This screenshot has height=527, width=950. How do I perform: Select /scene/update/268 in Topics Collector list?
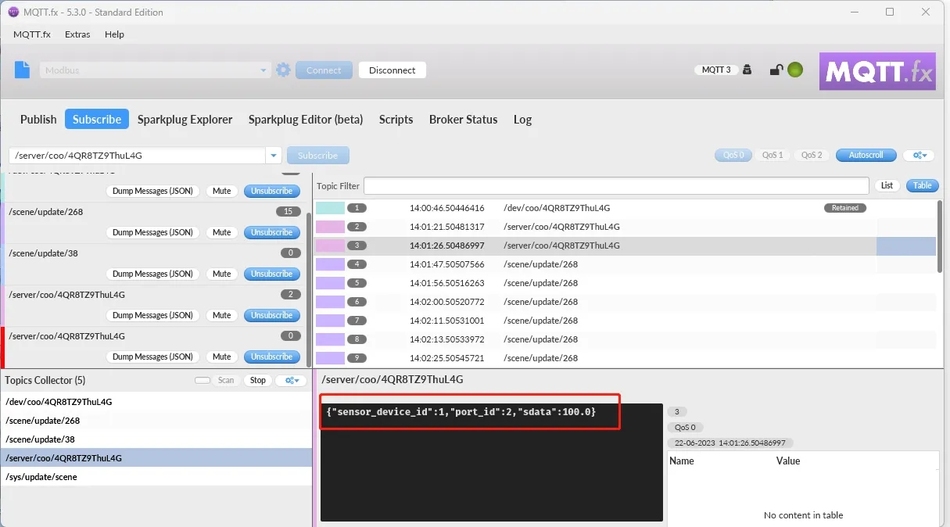pyautogui.click(x=156, y=420)
